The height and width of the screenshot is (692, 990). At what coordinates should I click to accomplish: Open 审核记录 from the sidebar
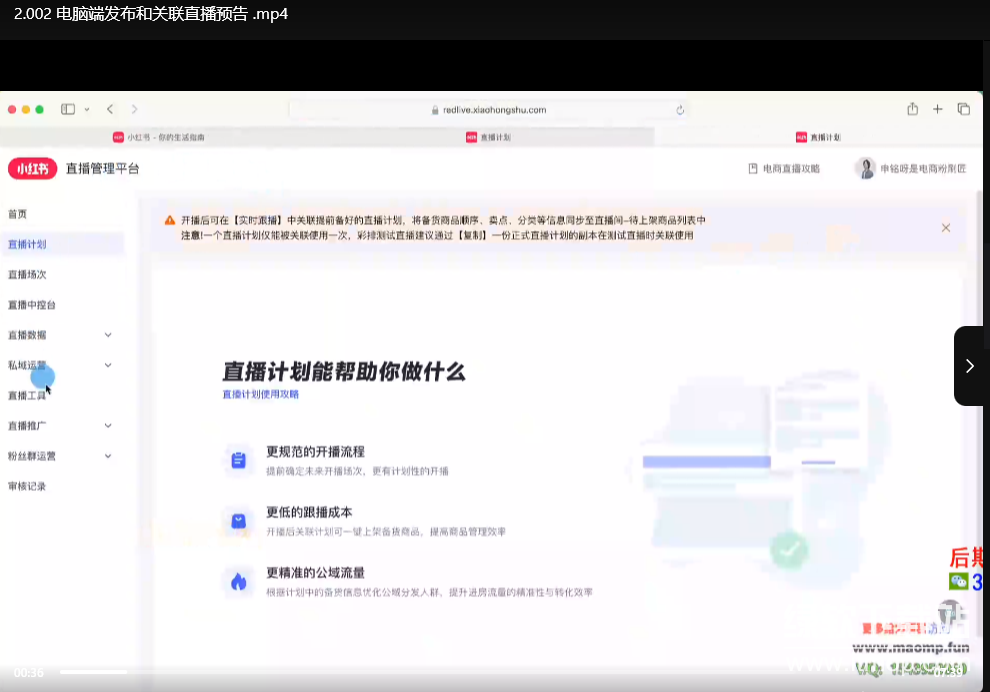tap(27, 486)
